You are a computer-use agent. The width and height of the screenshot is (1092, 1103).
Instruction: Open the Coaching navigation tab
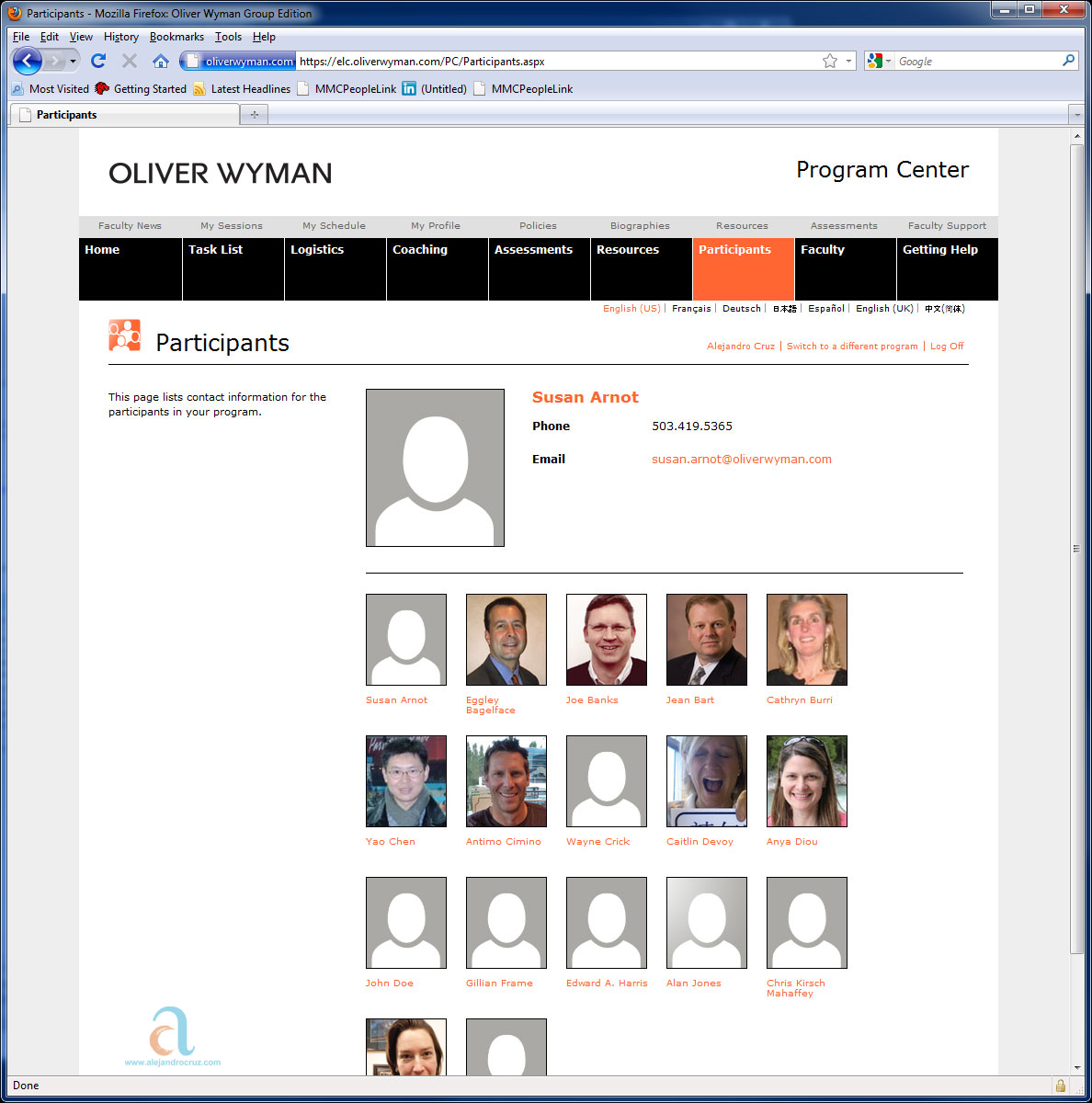pos(438,268)
